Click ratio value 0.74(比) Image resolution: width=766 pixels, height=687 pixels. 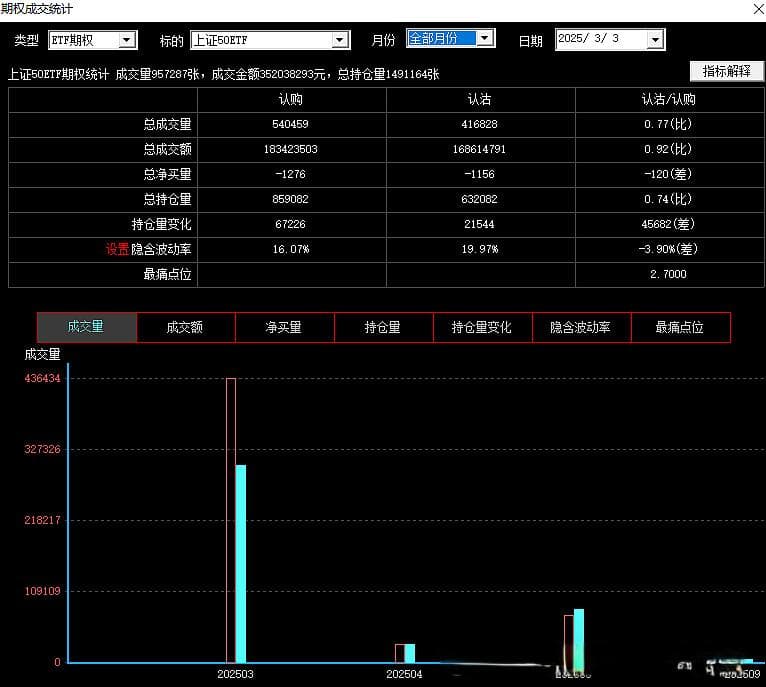point(668,199)
